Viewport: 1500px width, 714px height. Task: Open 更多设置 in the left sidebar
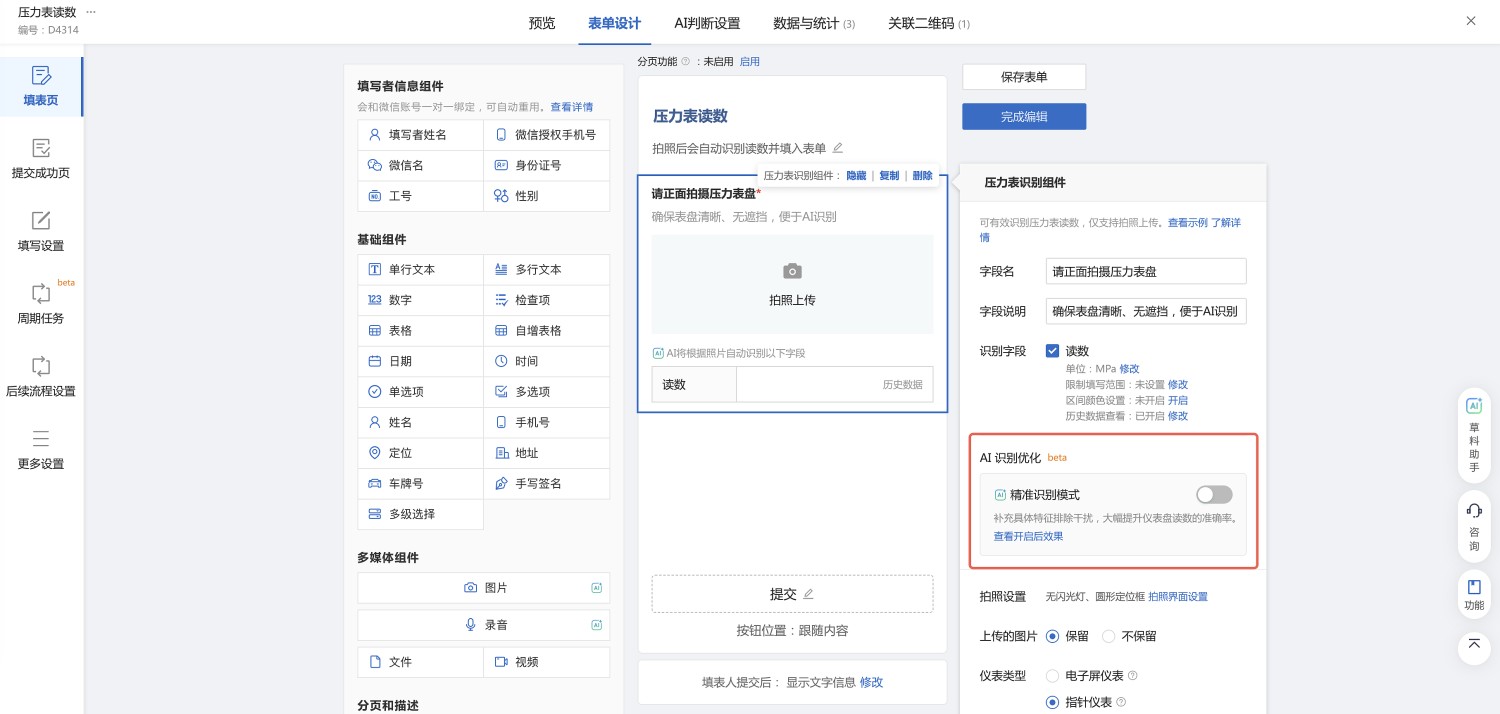(x=40, y=450)
